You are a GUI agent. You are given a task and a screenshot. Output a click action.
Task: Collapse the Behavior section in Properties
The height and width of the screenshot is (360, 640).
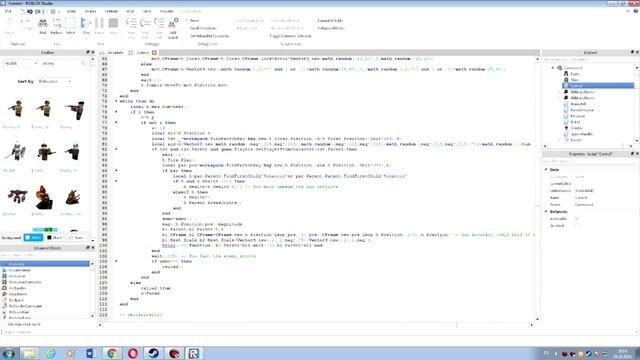coord(546,211)
